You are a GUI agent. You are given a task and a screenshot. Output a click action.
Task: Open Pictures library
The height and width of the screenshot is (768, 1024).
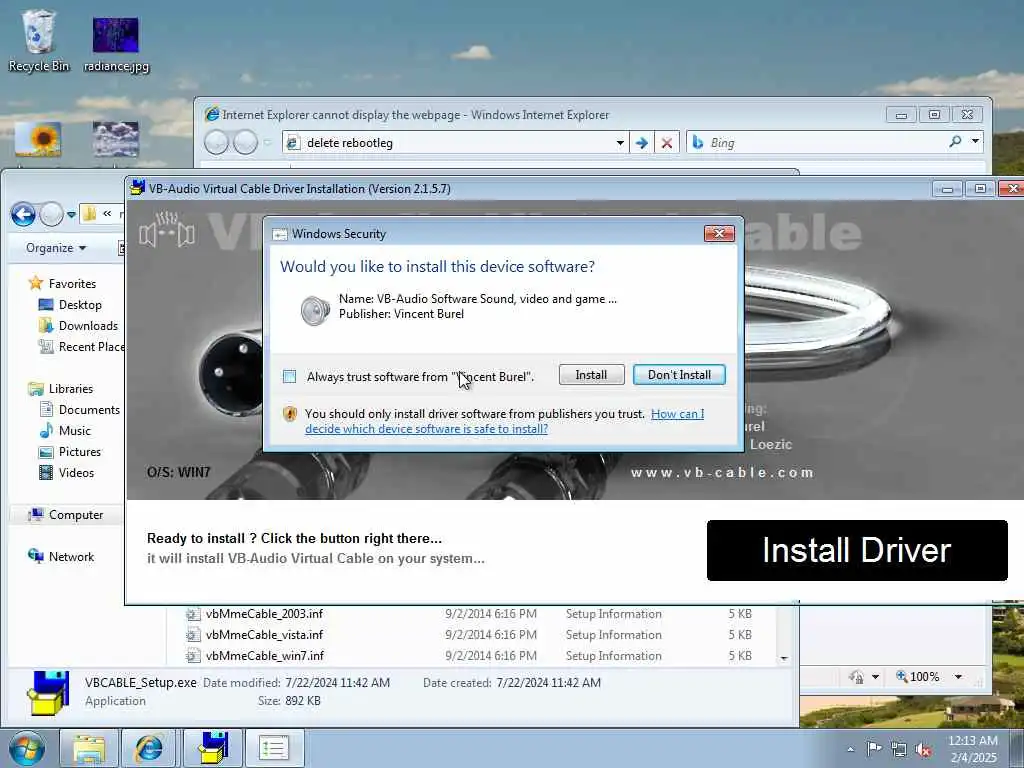(70, 451)
